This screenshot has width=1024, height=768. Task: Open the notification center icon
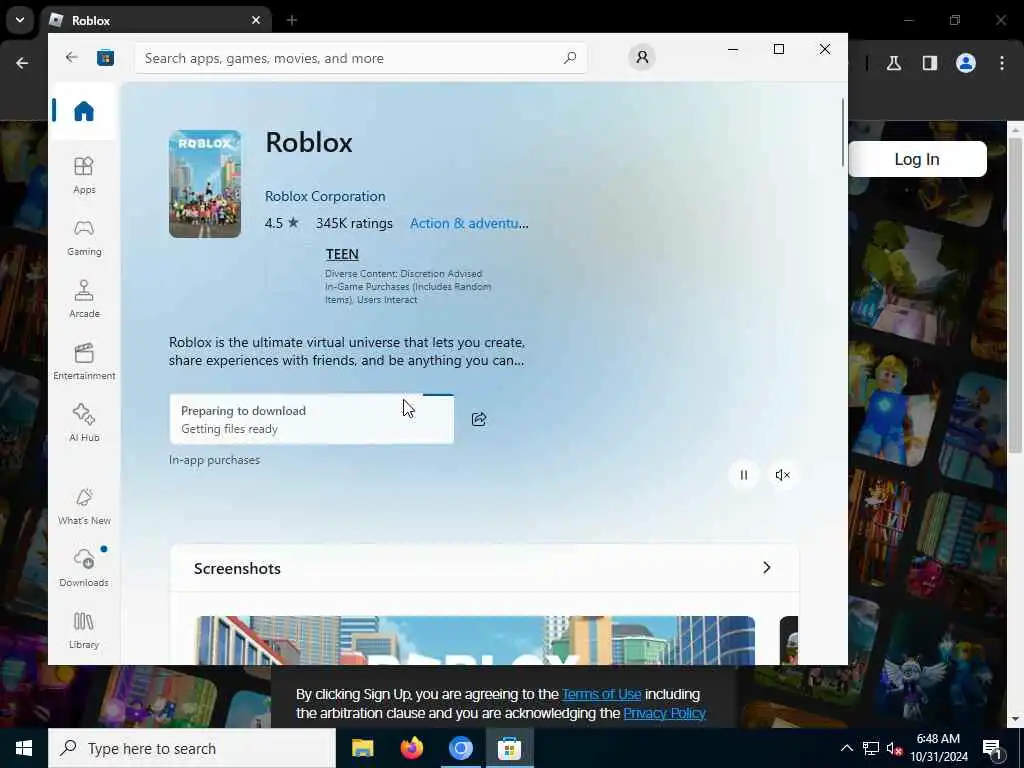click(x=993, y=748)
